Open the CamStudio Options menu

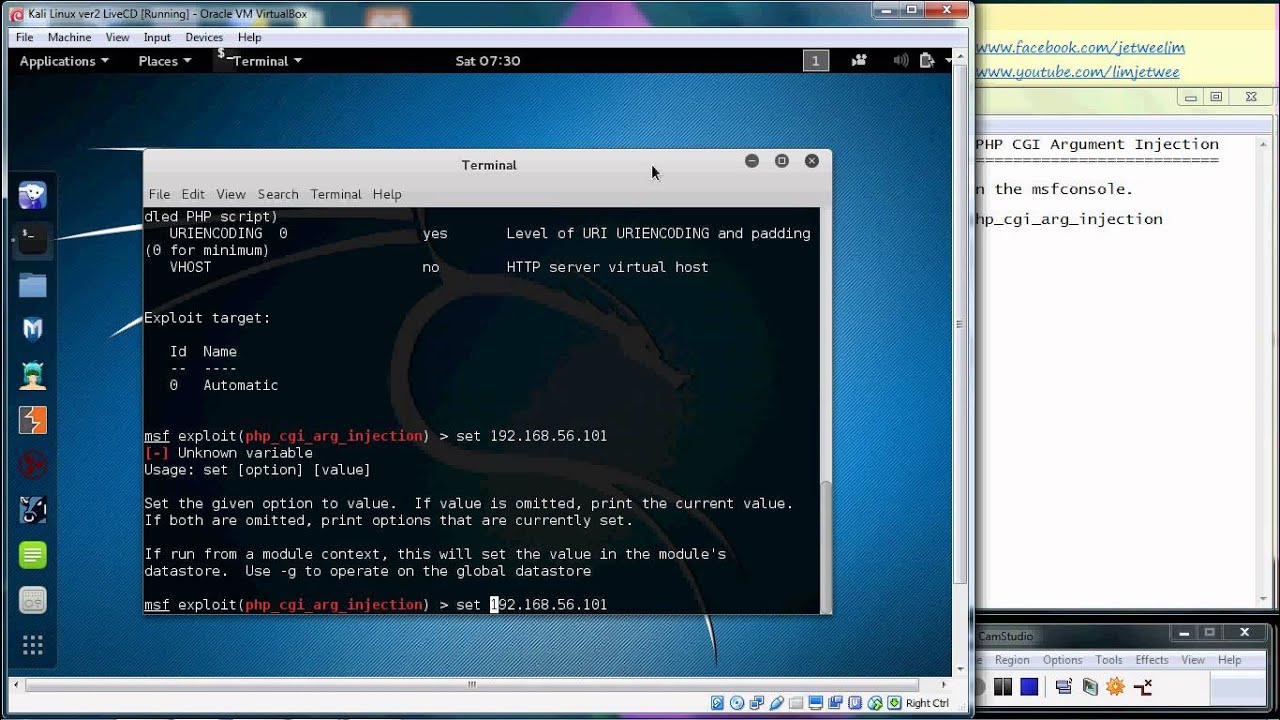coord(1062,660)
